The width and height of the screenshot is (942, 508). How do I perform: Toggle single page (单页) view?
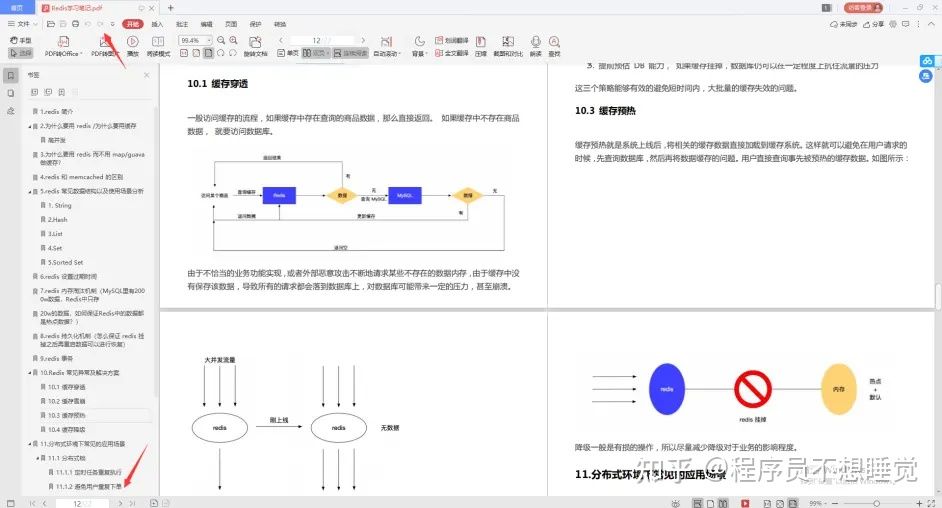(x=287, y=53)
